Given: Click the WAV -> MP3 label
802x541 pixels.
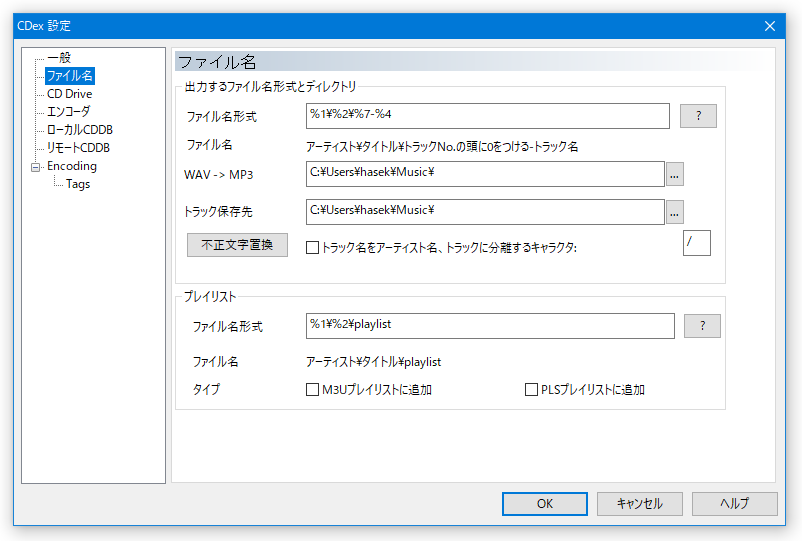Looking at the screenshot, I should pyautogui.click(x=218, y=175).
